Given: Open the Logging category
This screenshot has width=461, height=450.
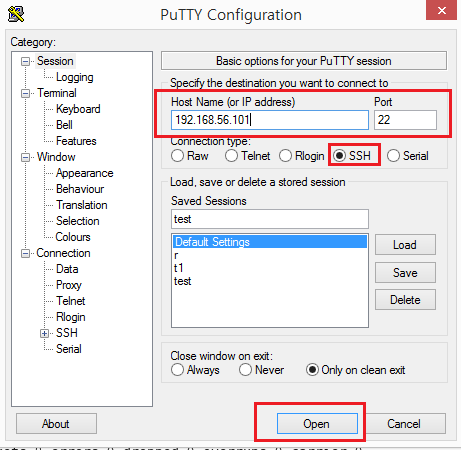Looking at the screenshot, I should click(75, 77).
